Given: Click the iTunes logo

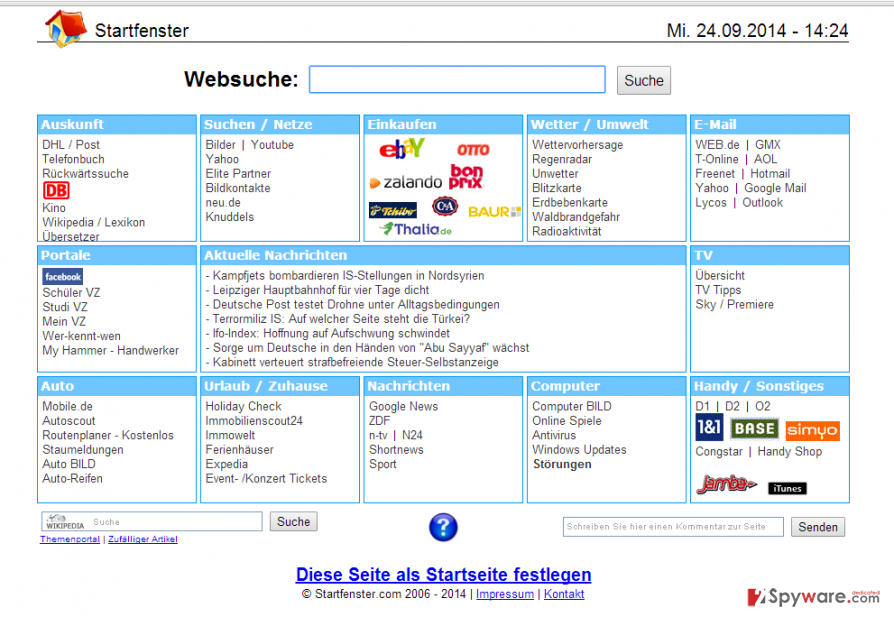Looking at the screenshot, I should click(787, 488).
